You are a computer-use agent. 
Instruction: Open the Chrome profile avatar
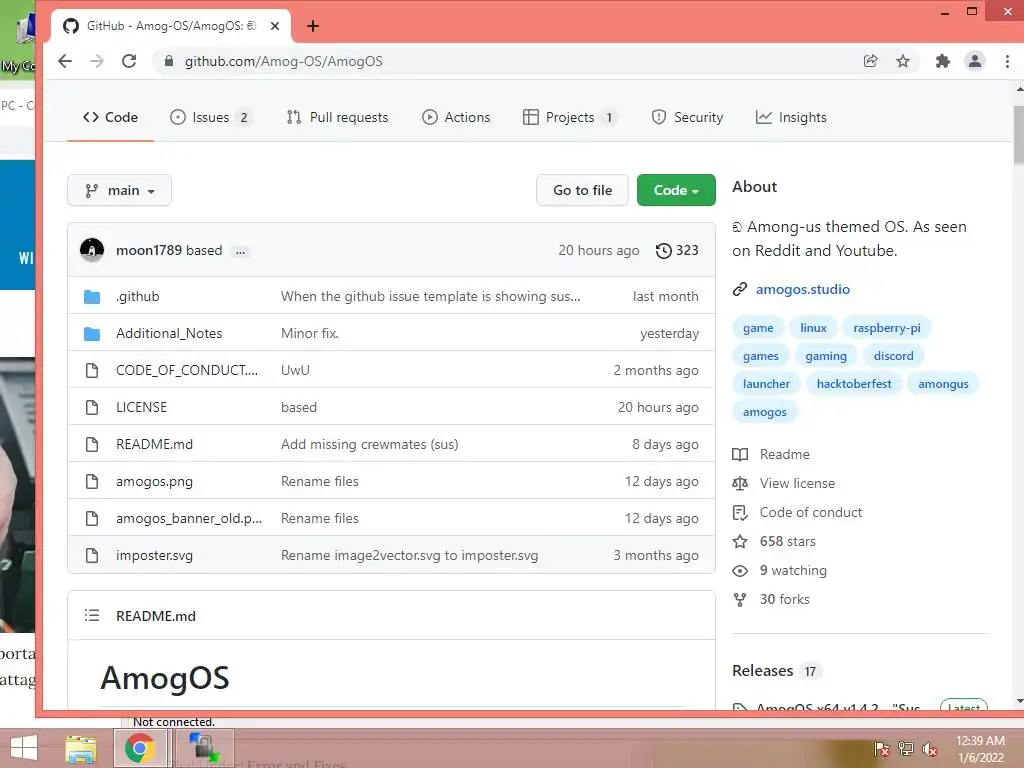pyautogui.click(x=974, y=61)
